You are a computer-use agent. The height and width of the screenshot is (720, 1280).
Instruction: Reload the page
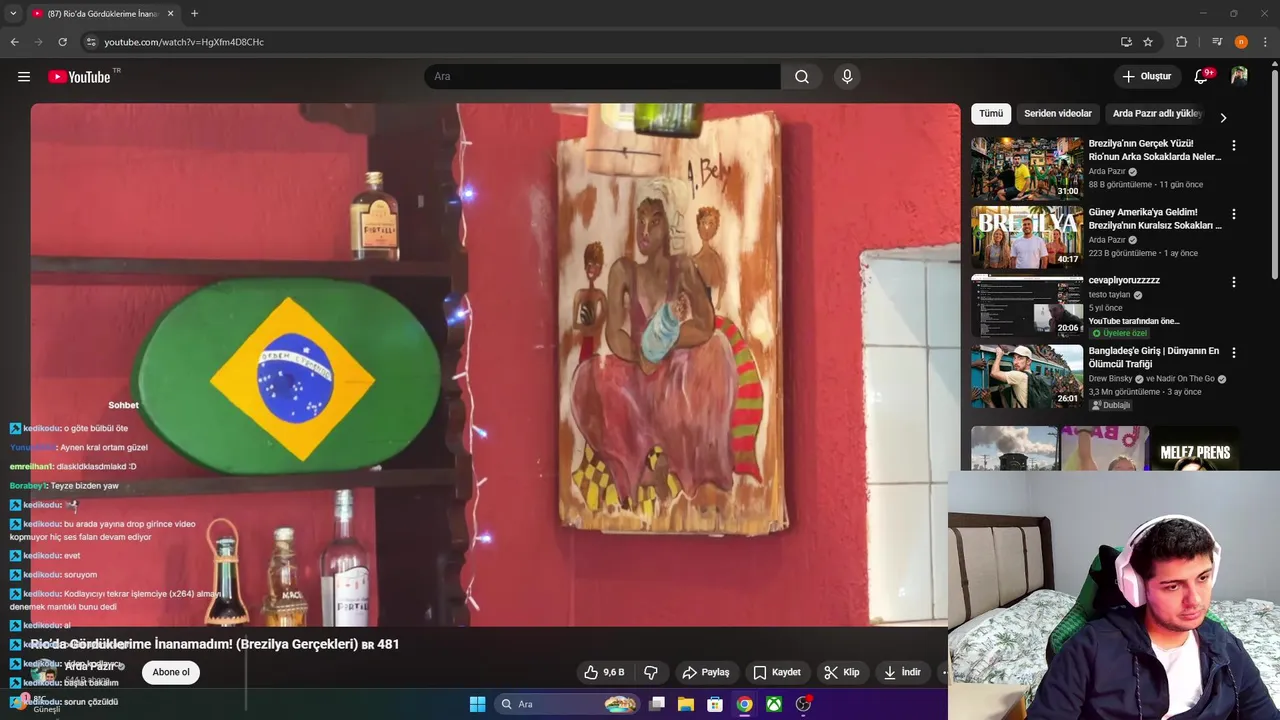tap(62, 42)
